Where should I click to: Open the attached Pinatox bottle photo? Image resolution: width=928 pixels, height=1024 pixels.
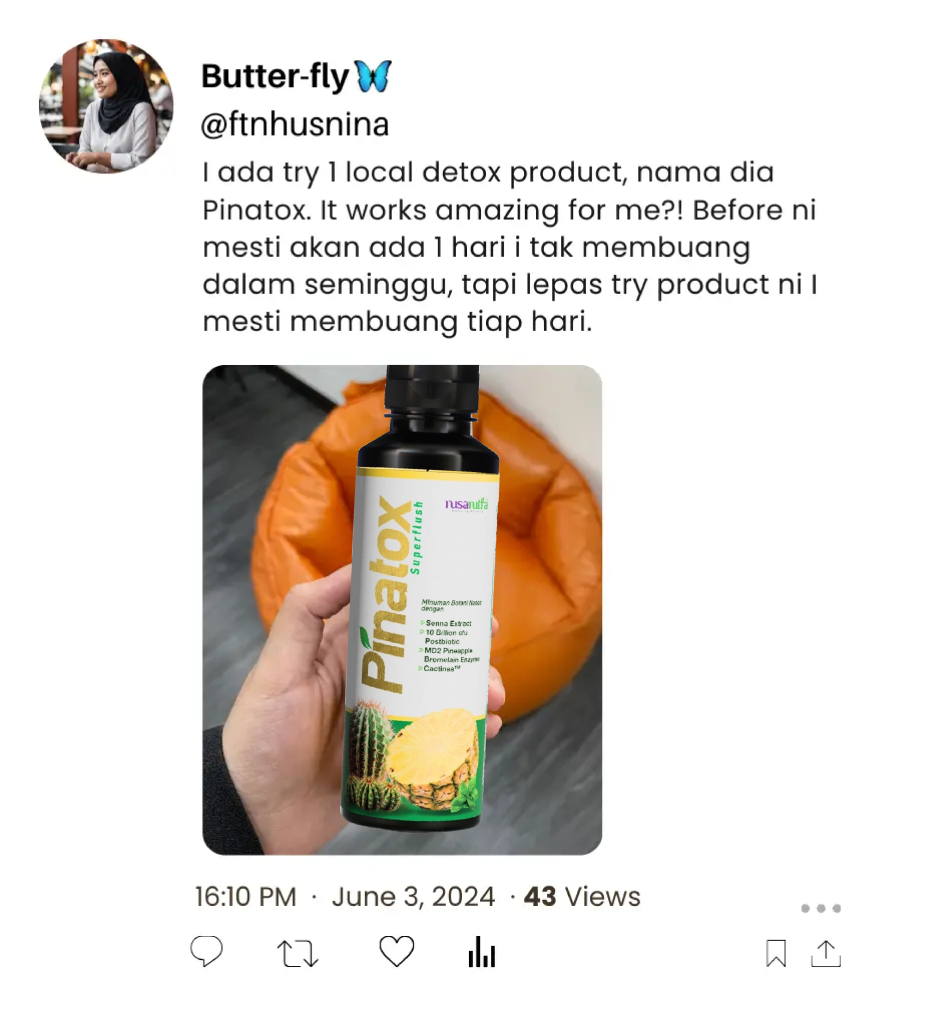pyautogui.click(x=402, y=610)
